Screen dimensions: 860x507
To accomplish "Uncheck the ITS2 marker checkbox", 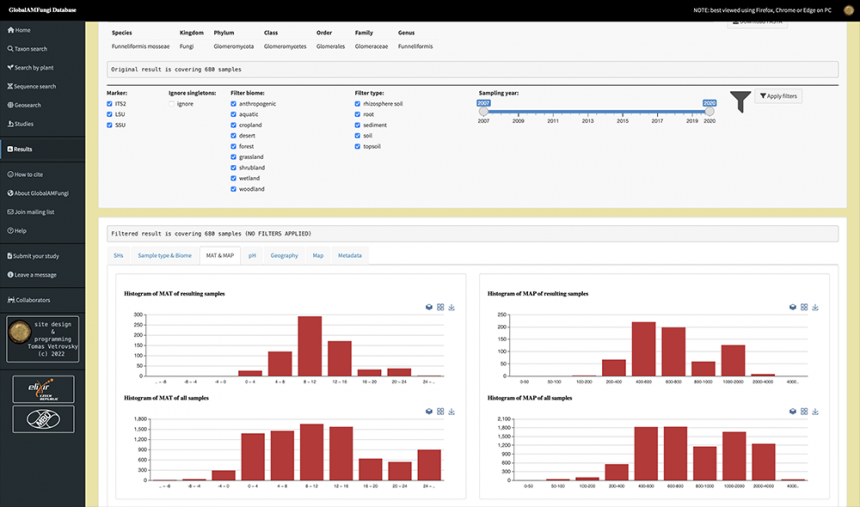I will pos(109,104).
